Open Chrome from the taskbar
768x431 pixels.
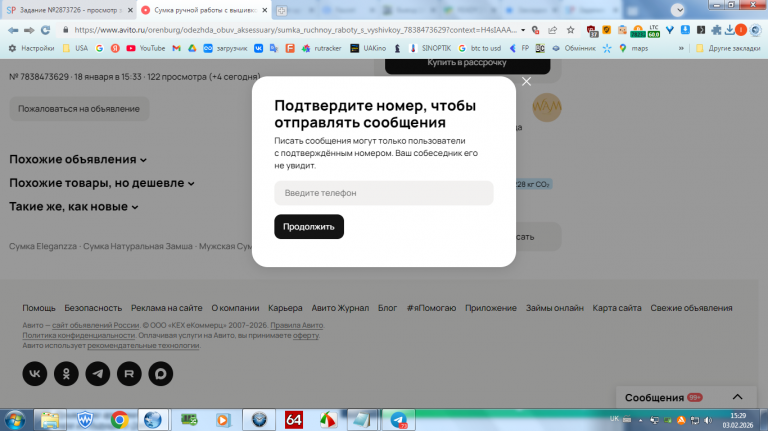click(119, 420)
